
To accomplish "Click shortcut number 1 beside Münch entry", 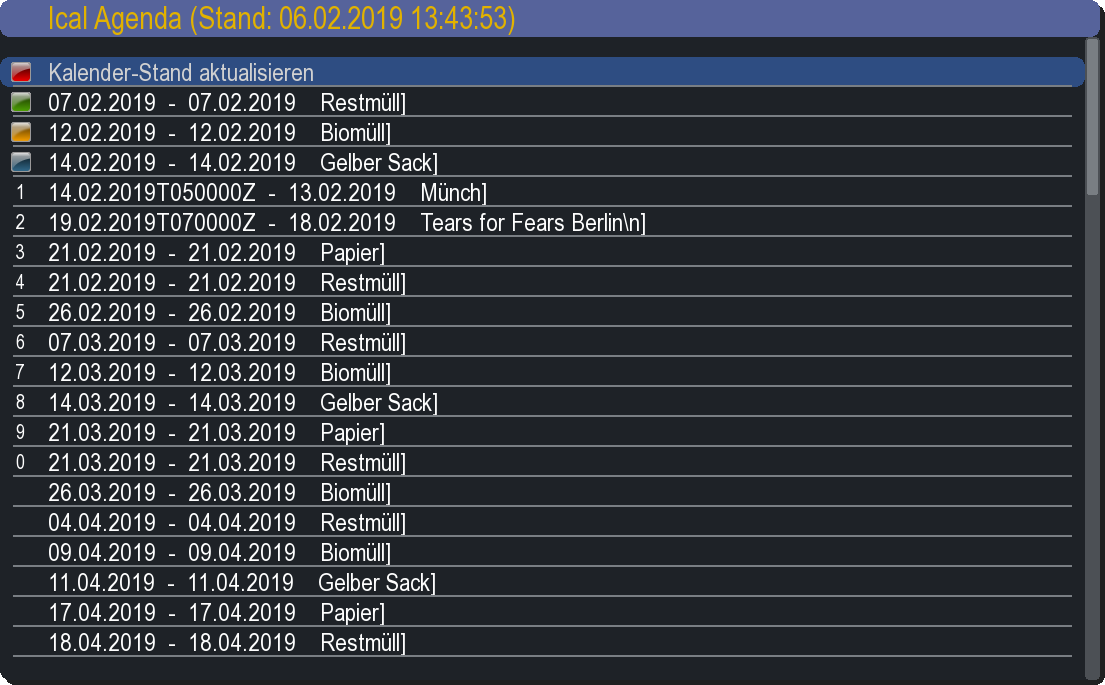I will (20, 192).
